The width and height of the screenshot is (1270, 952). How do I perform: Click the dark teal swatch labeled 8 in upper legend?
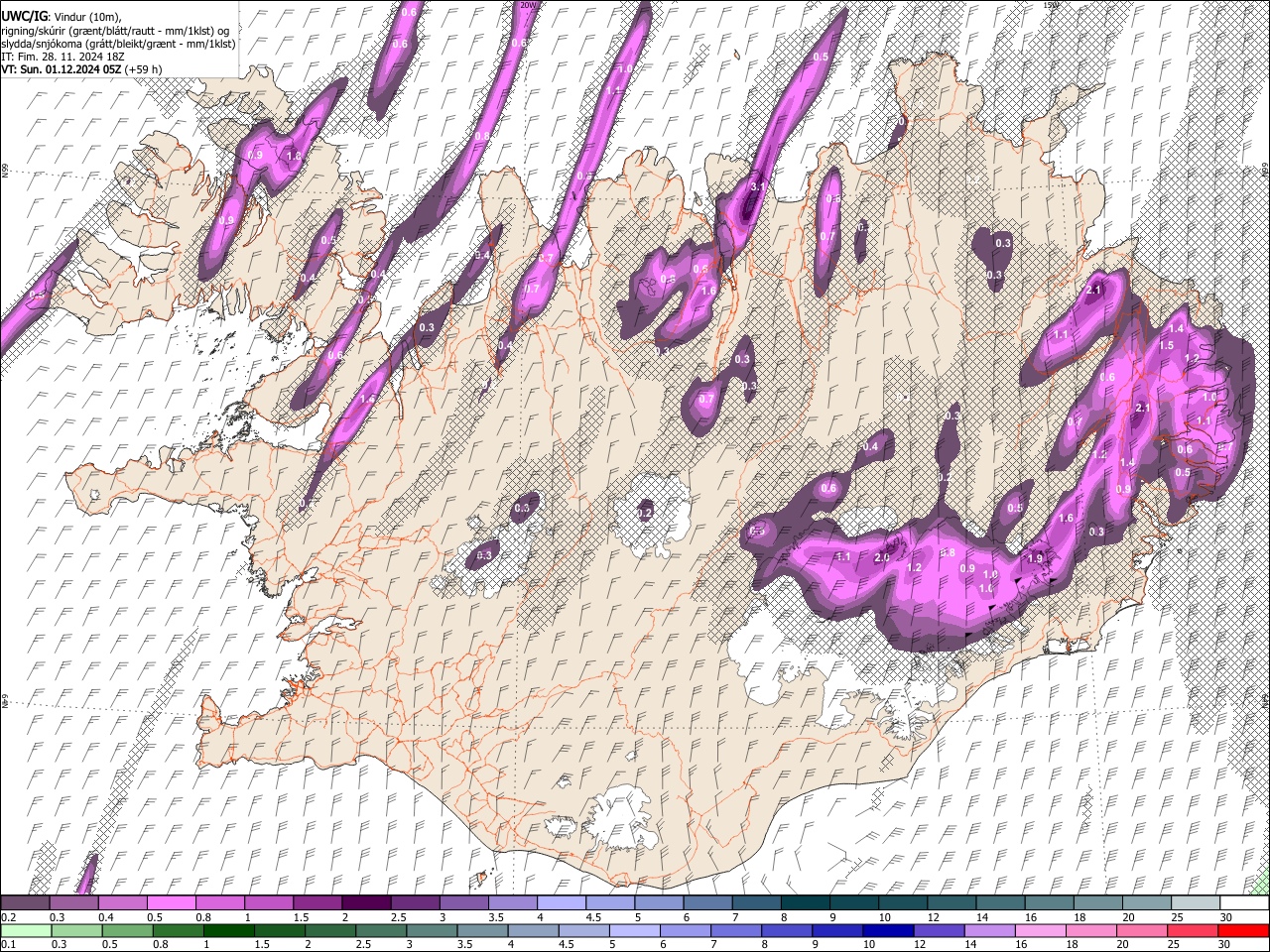coord(805,902)
